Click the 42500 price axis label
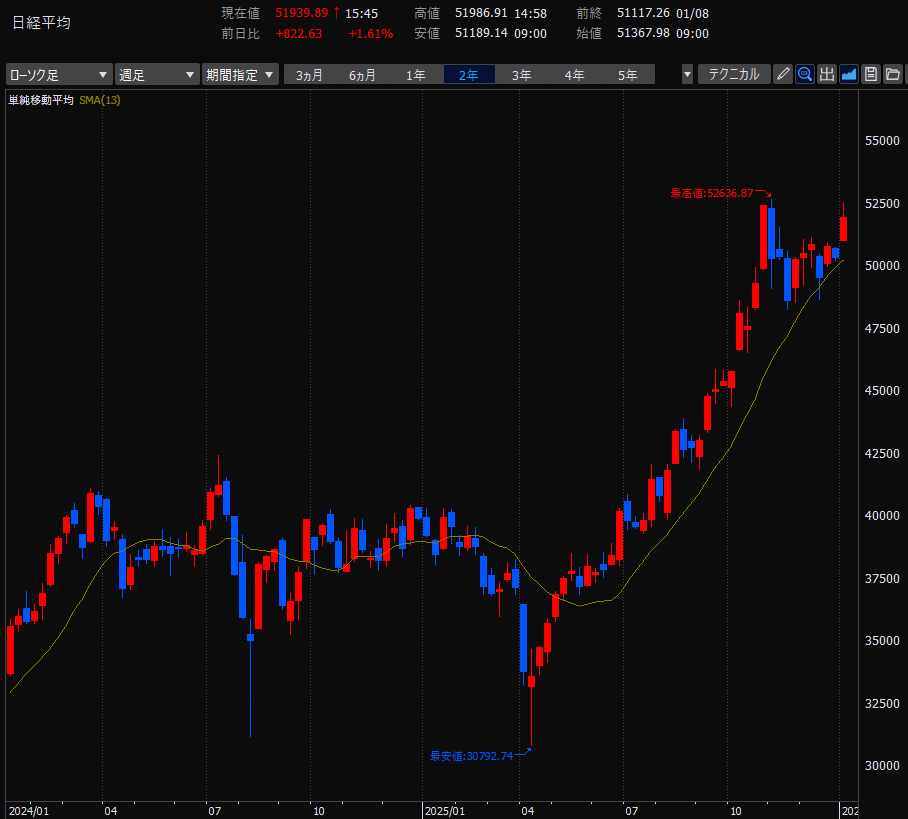 click(x=882, y=454)
